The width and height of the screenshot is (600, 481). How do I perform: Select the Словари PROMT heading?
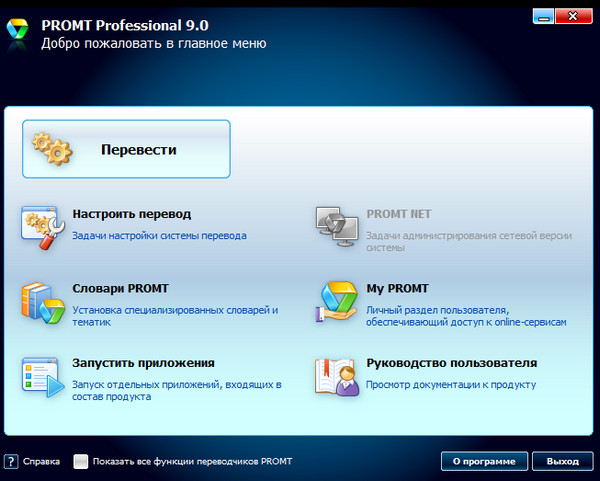click(120, 288)
